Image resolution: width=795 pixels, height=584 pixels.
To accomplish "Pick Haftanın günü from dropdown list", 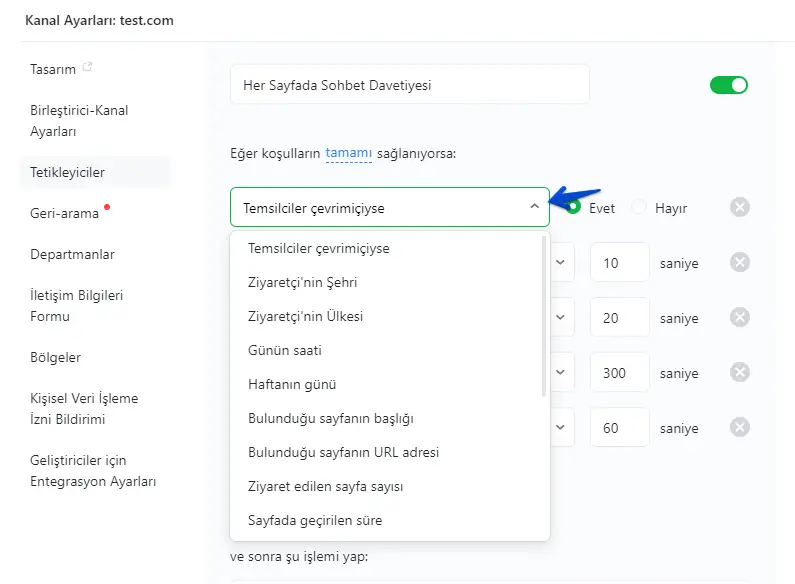I will [292, 384].
